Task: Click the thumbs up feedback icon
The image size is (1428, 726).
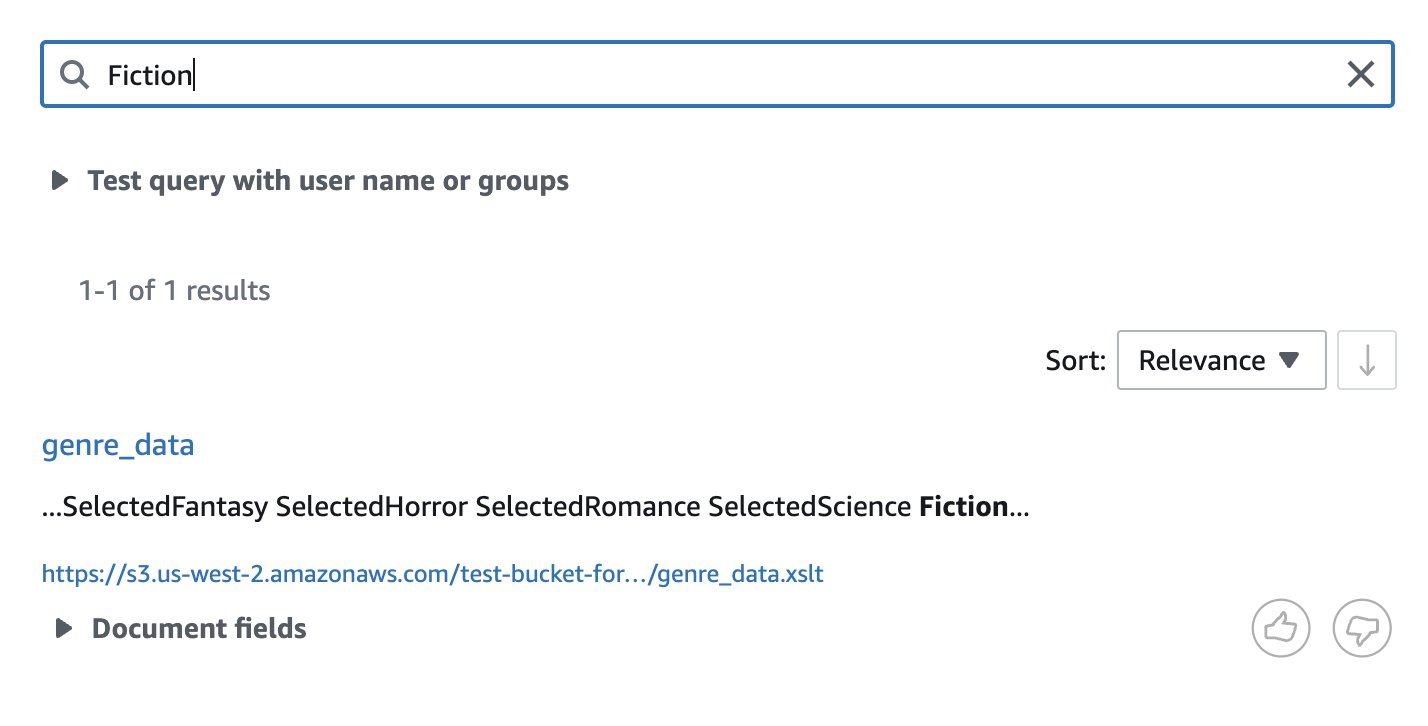Action: pyautogui.click(x=1281, y=629)
